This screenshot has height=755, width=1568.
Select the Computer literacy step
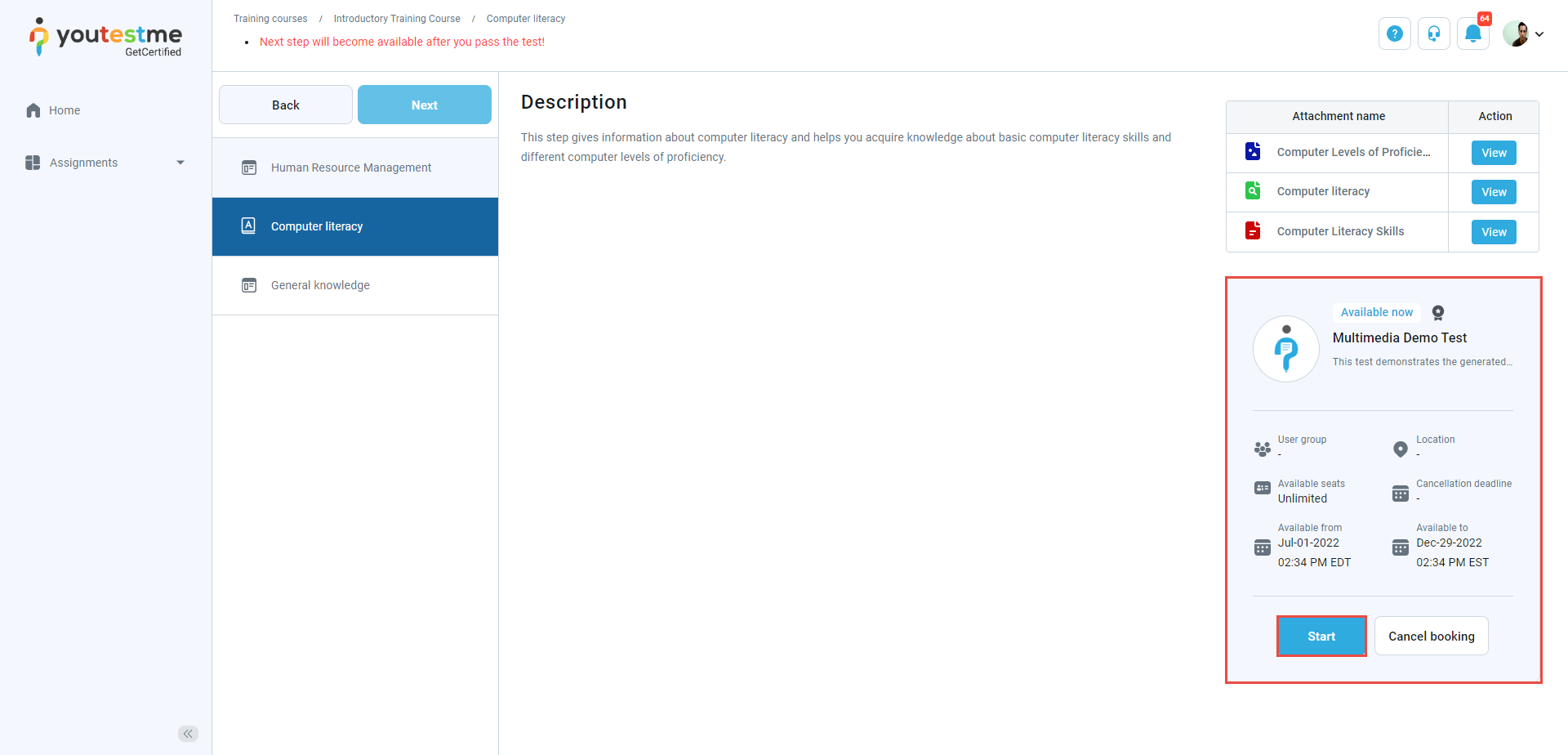(355, 226)
